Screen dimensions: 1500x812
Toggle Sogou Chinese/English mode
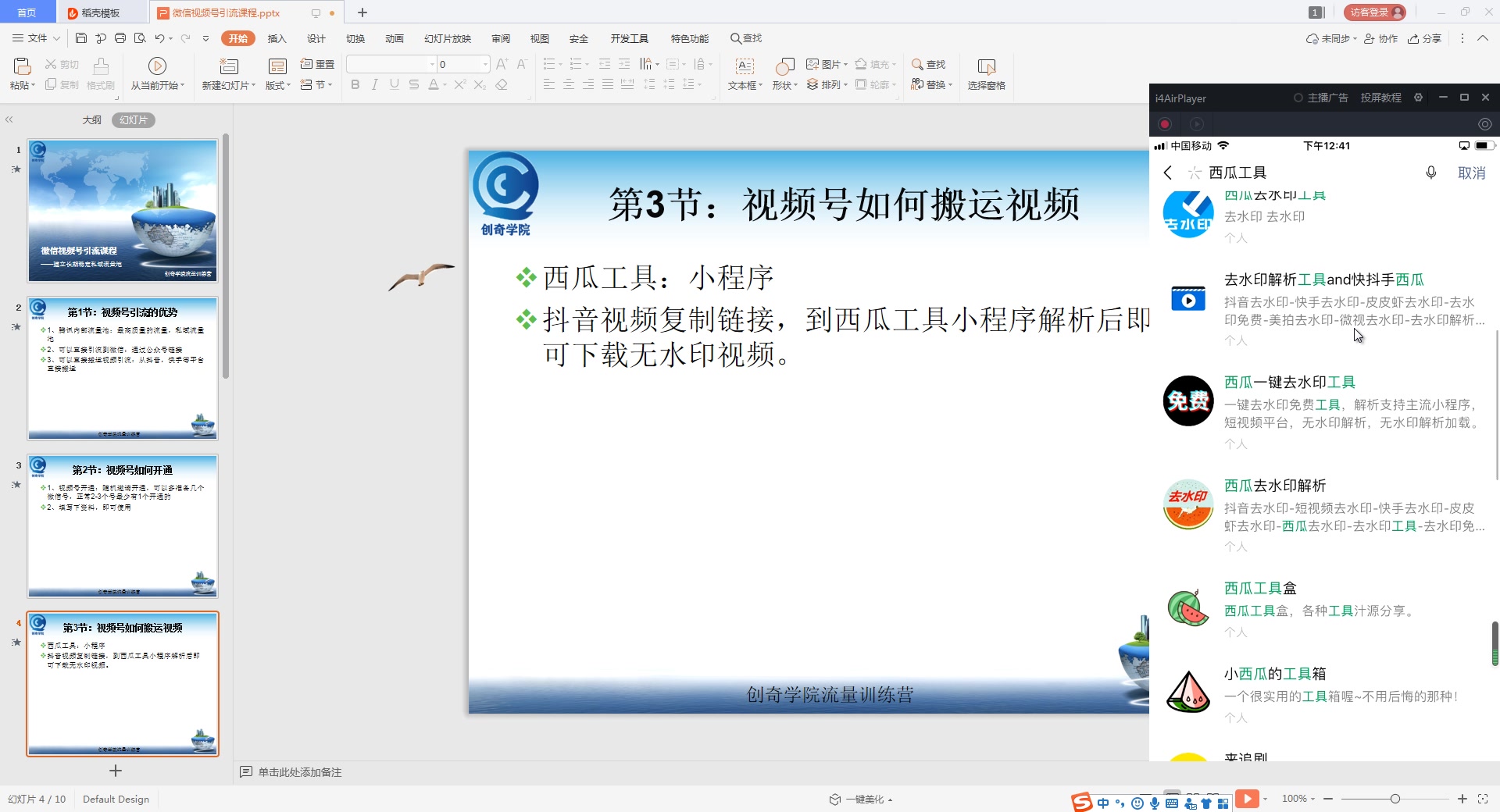1103,803
